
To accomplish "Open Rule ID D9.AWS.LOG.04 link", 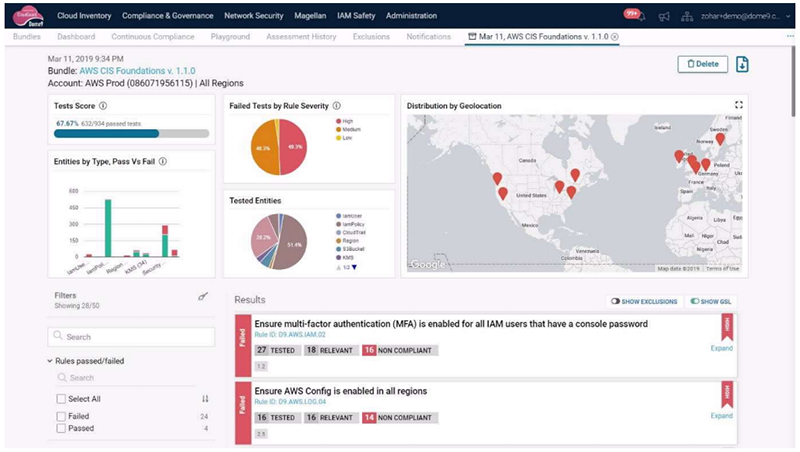I will pos(290,402).
